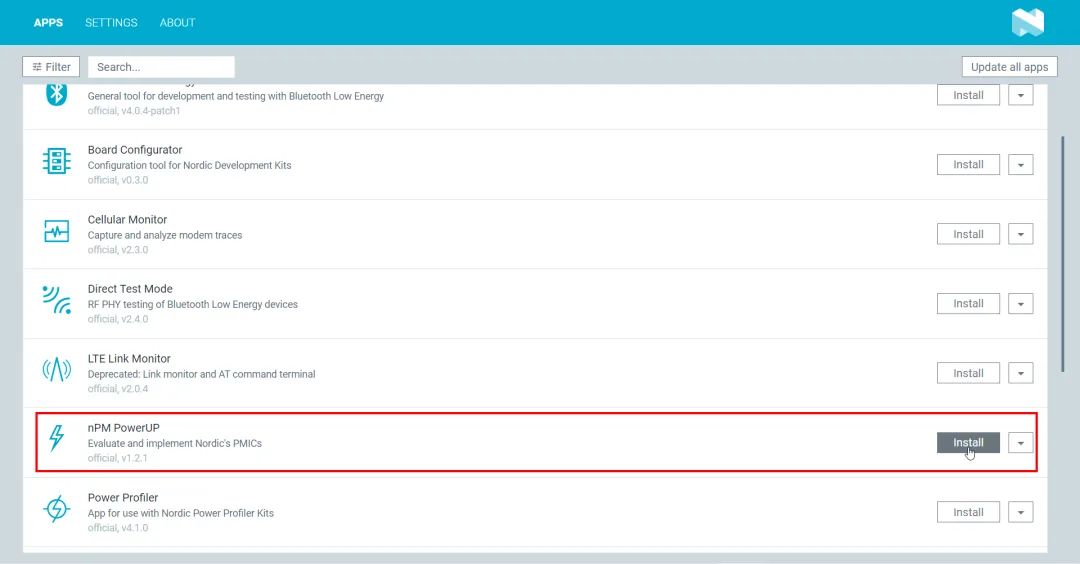Click the Direct Test Mode icon

(57, 300)
